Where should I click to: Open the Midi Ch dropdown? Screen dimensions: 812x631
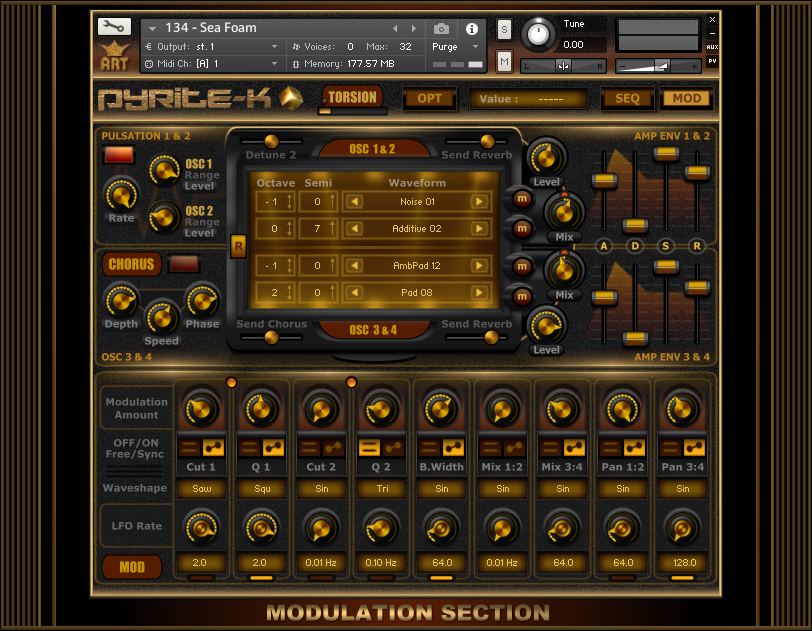click(275, 64)
